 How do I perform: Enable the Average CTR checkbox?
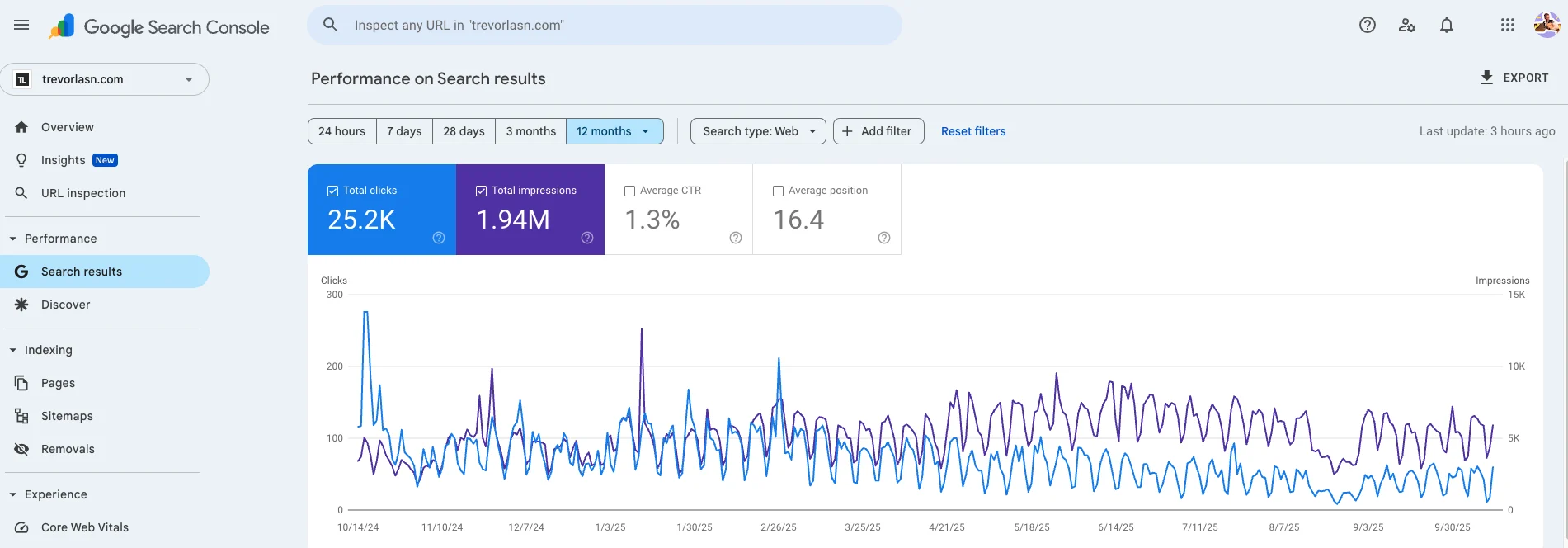coord(629,191)
